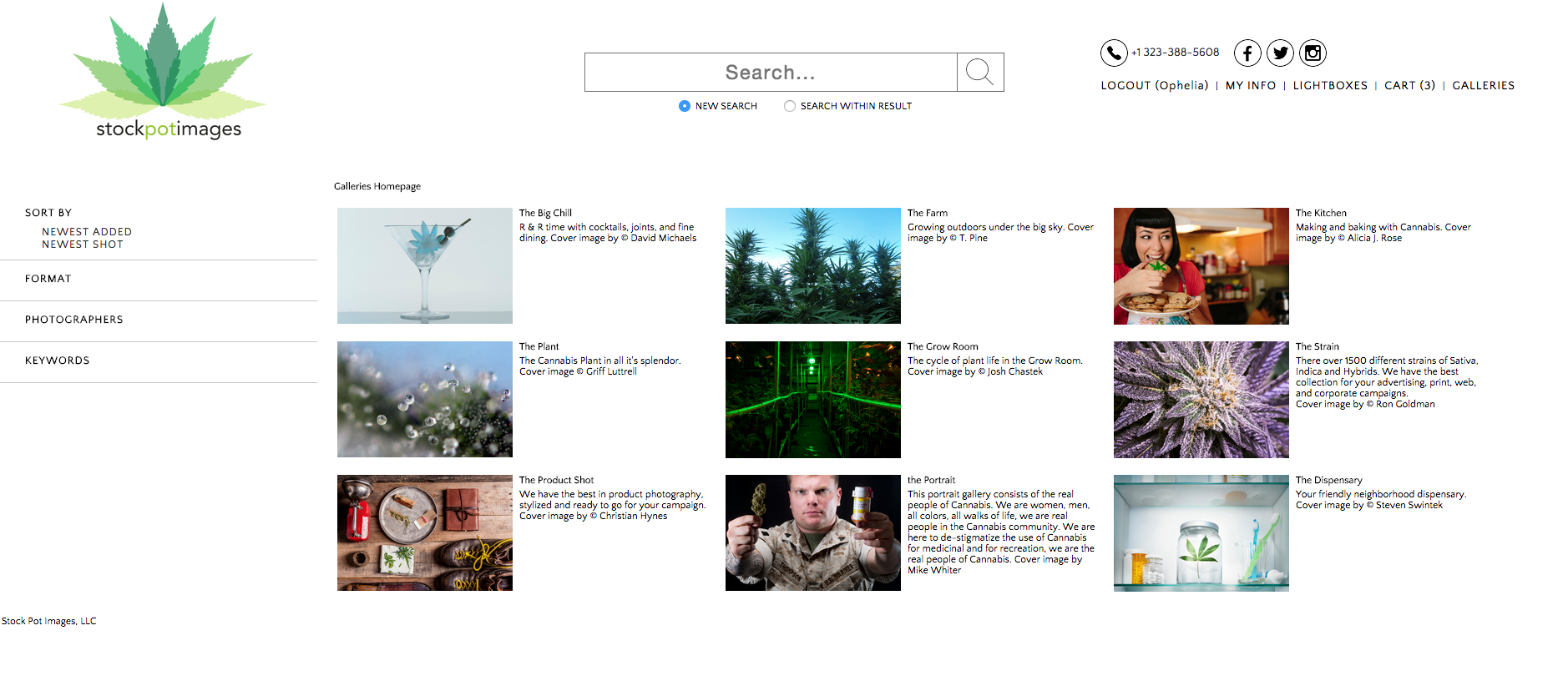
Task: View the Cart with 3 items
Action: (x=1410, y=85)
